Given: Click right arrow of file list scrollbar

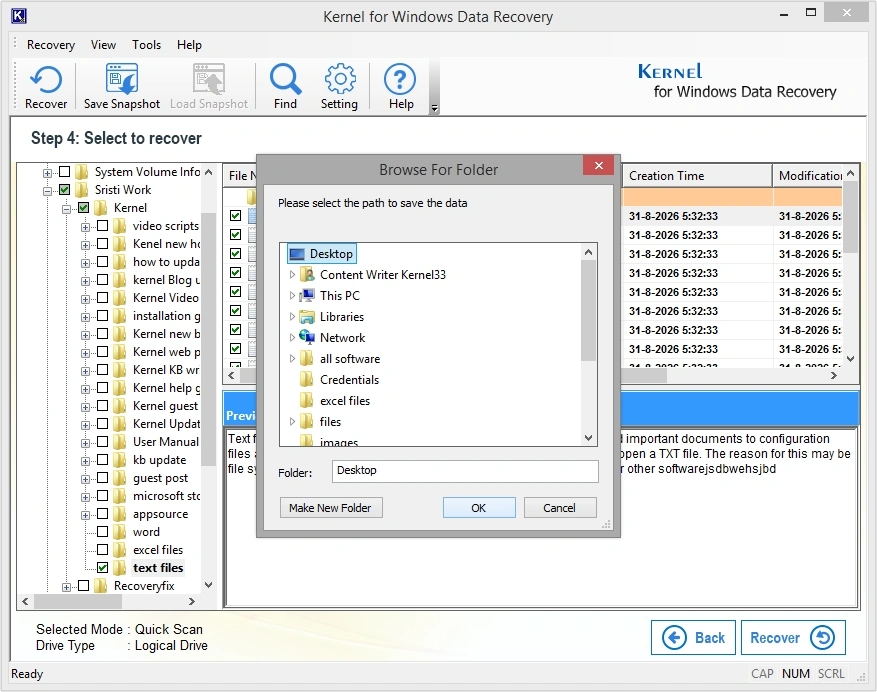Looking at the screenshot, I should pos(833,375).
